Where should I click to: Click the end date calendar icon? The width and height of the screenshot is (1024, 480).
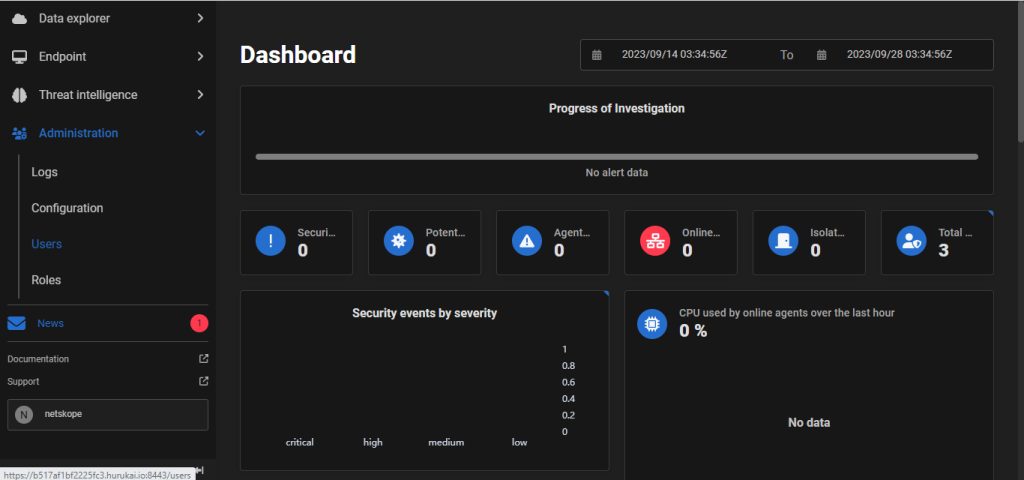pyautogui.click(x=822, y=55)
